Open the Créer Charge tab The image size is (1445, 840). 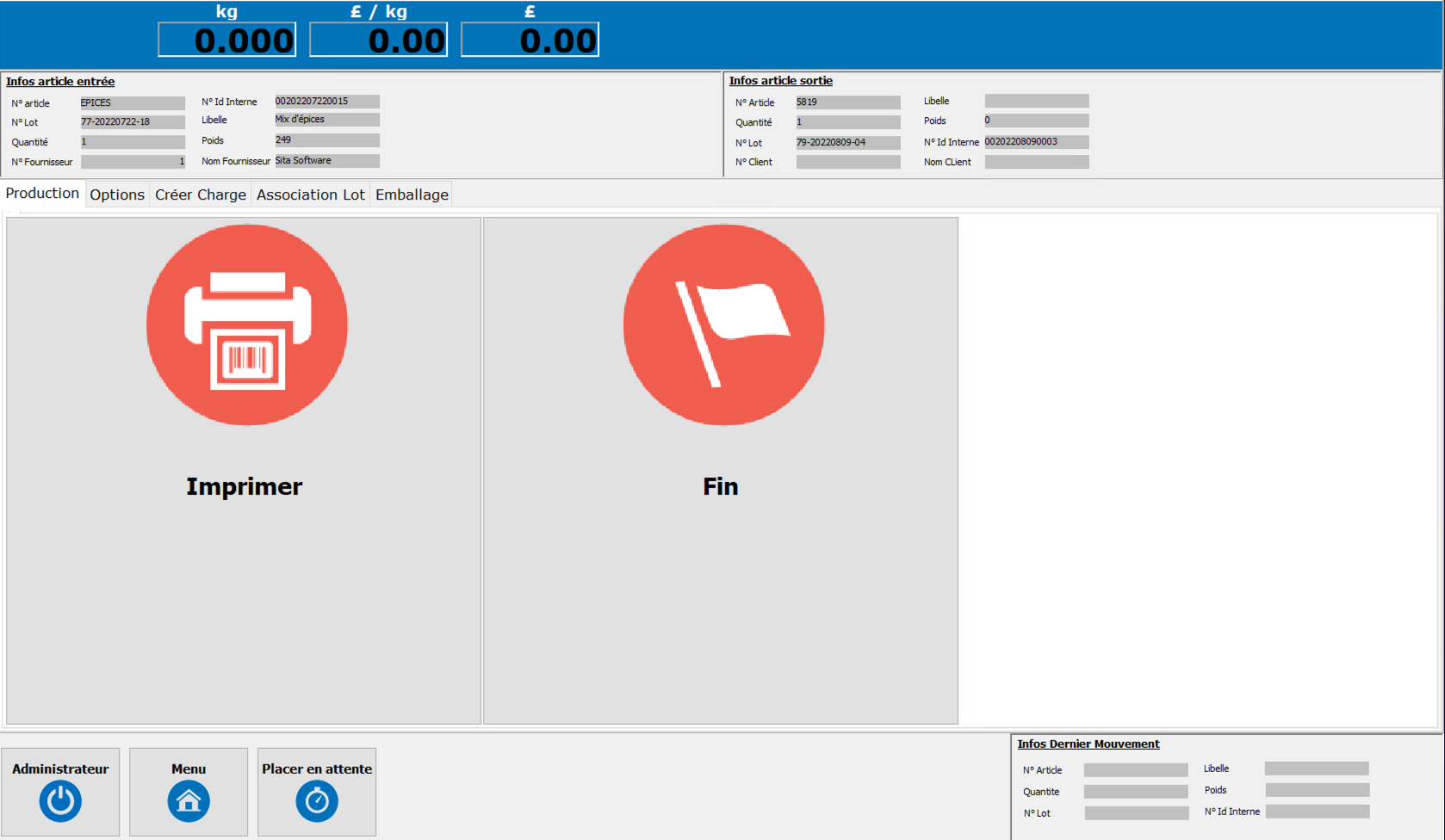click(x=201, y=195)
